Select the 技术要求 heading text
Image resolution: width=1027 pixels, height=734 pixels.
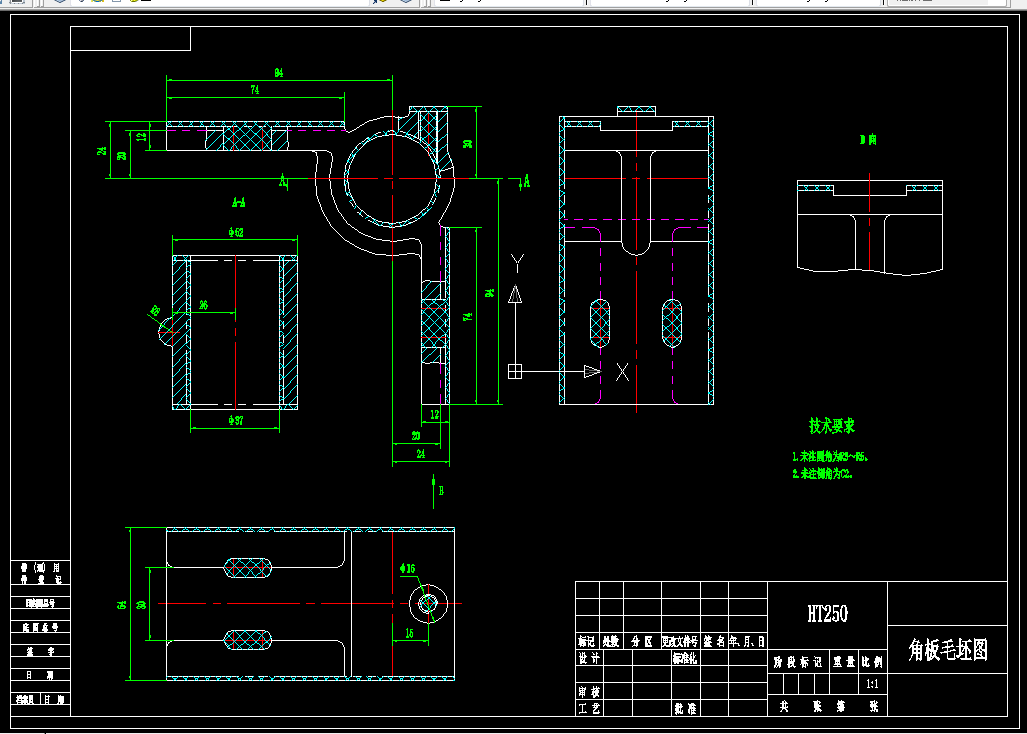click(832, 426)
